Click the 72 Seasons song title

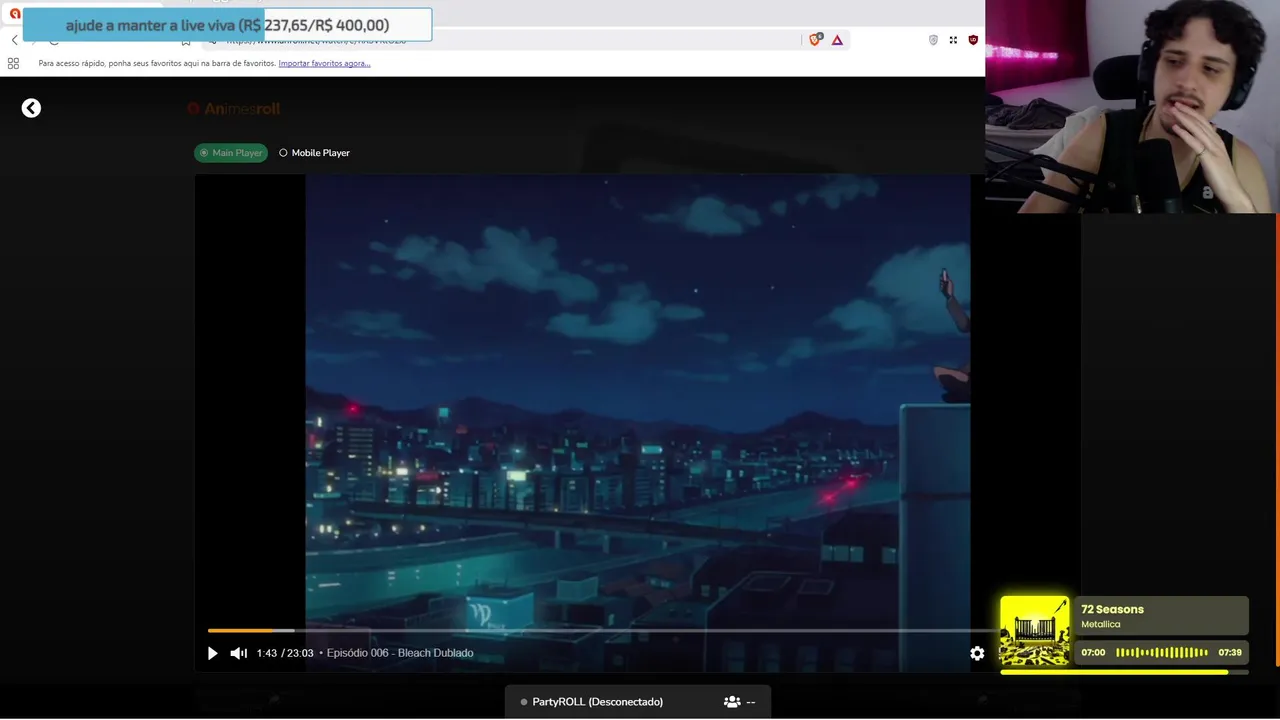pos(1112,609)
